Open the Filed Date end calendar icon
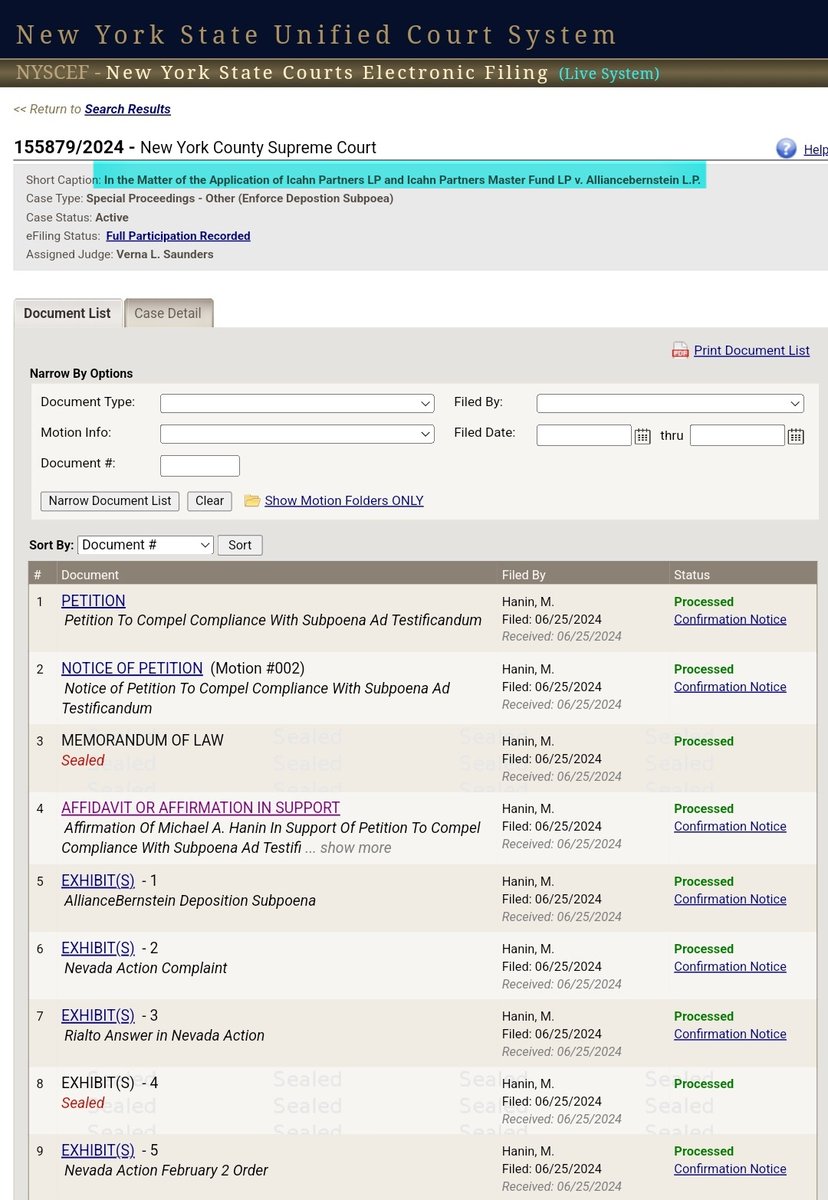Image resolution: width=828 pixels, height=1200 pixels. [x=796, y=435]
